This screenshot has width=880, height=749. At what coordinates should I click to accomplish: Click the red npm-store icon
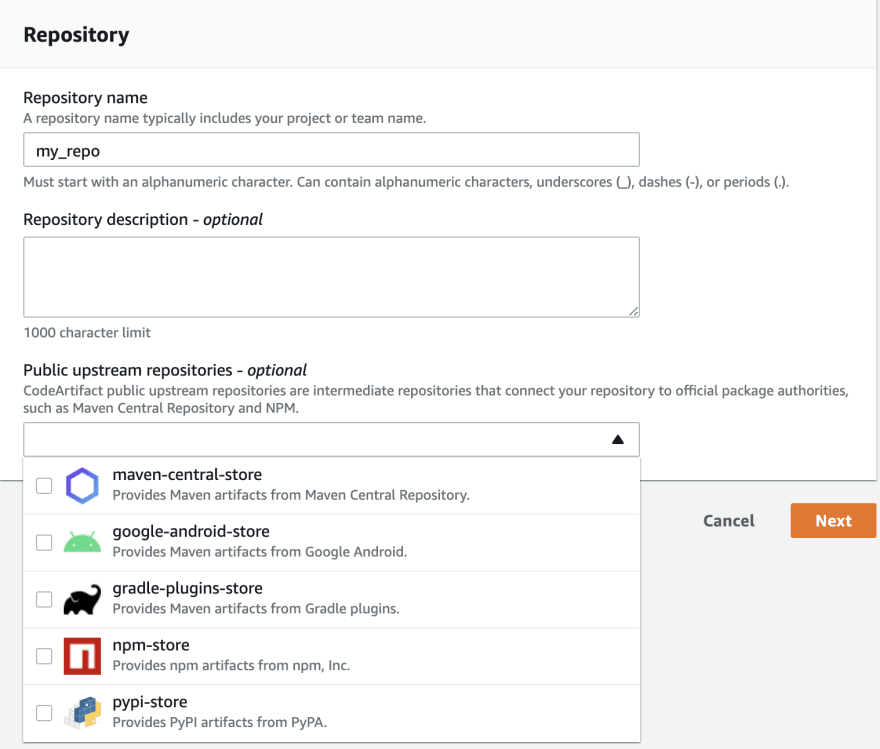[82, 656]
